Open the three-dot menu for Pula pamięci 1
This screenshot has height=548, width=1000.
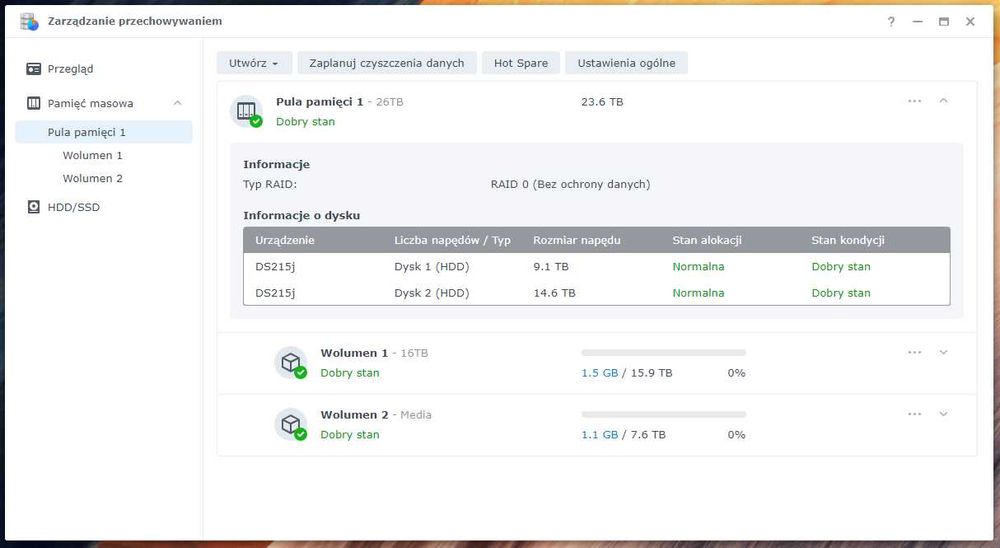pos(915,101)
